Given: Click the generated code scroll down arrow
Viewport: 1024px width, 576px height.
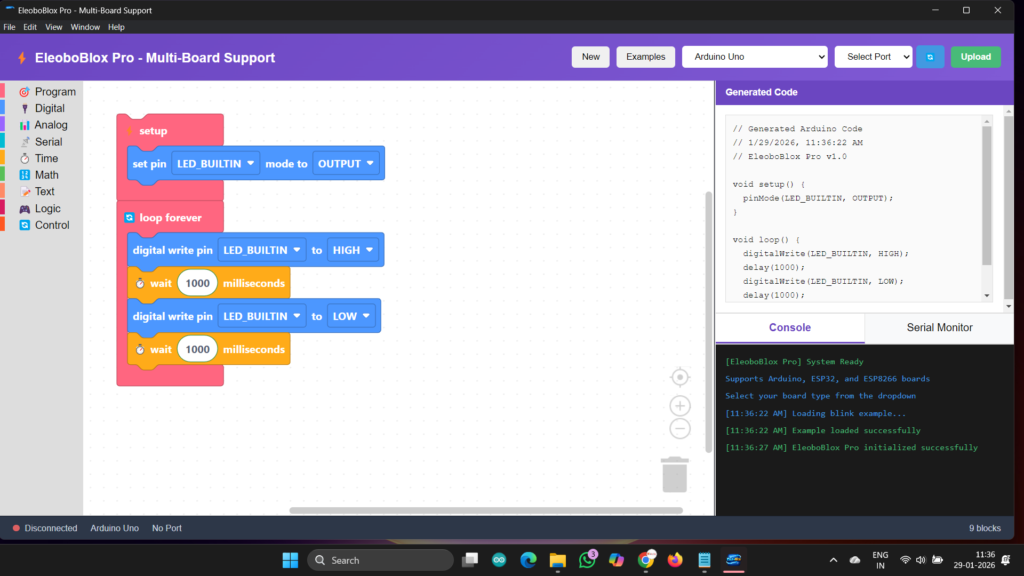Looking at the screenshot, I should [x=987, y=296].
